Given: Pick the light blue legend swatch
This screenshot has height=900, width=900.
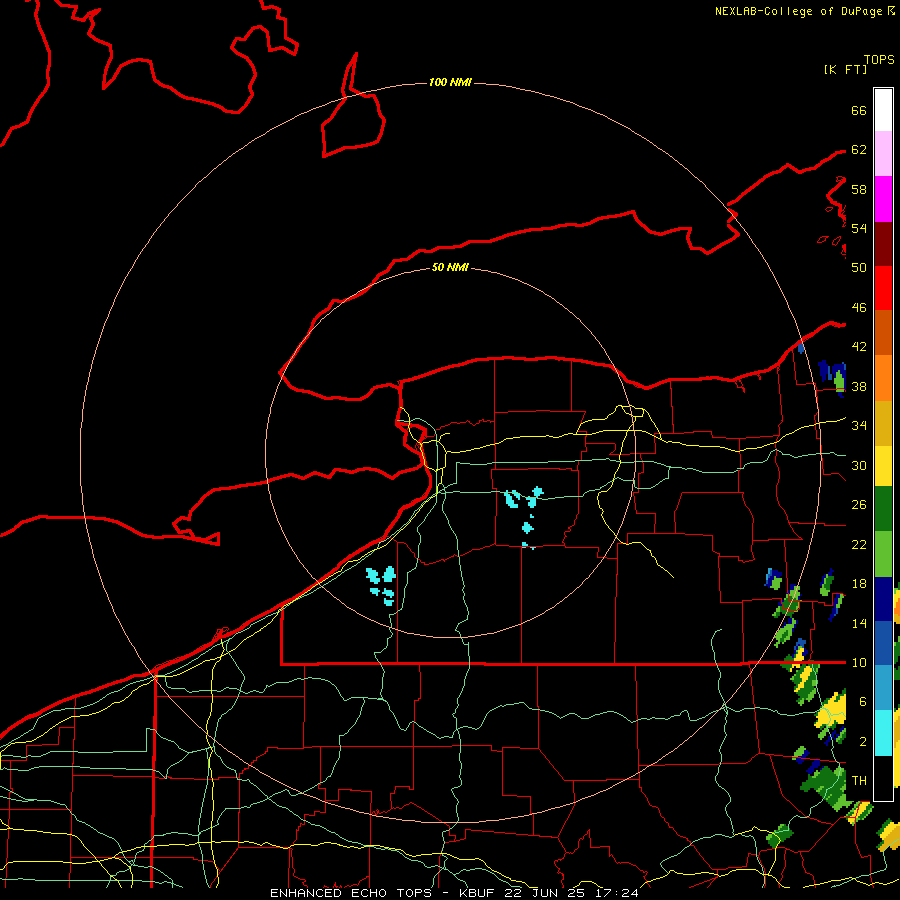Looking at the screenshot, I should click(883, 688).
